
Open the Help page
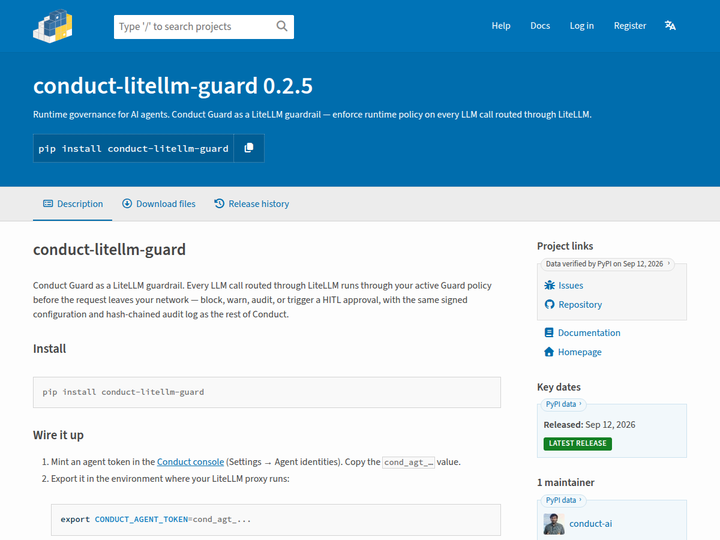pos(501,26)
